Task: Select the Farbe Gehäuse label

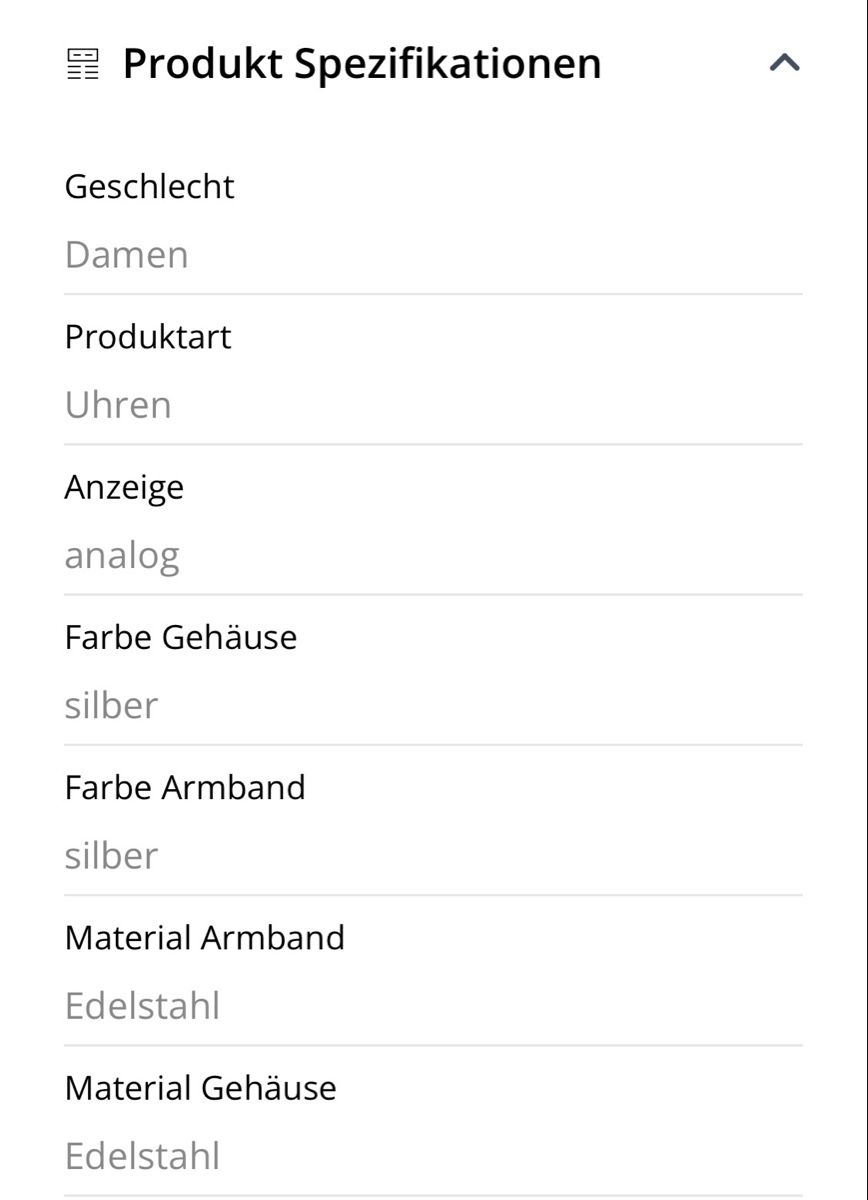Action: 181,637
